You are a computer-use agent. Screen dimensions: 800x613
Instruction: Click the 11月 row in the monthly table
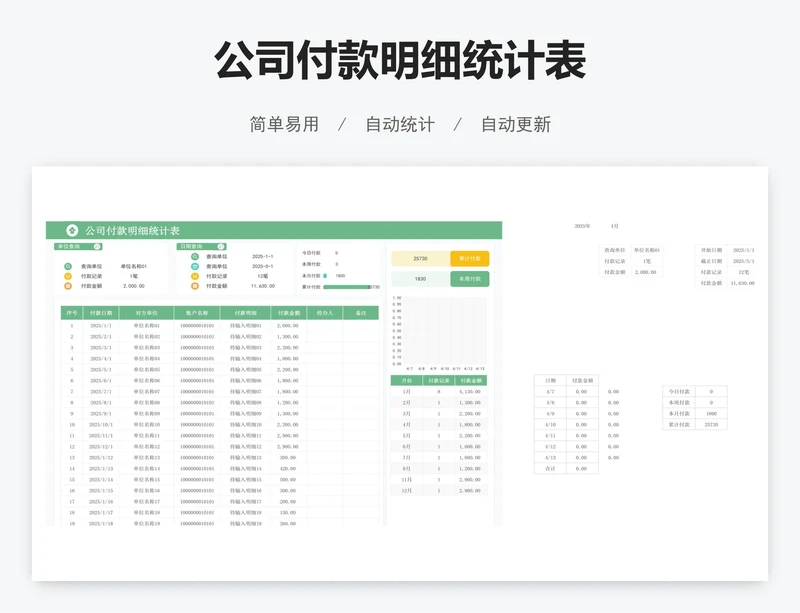[439, 480]
